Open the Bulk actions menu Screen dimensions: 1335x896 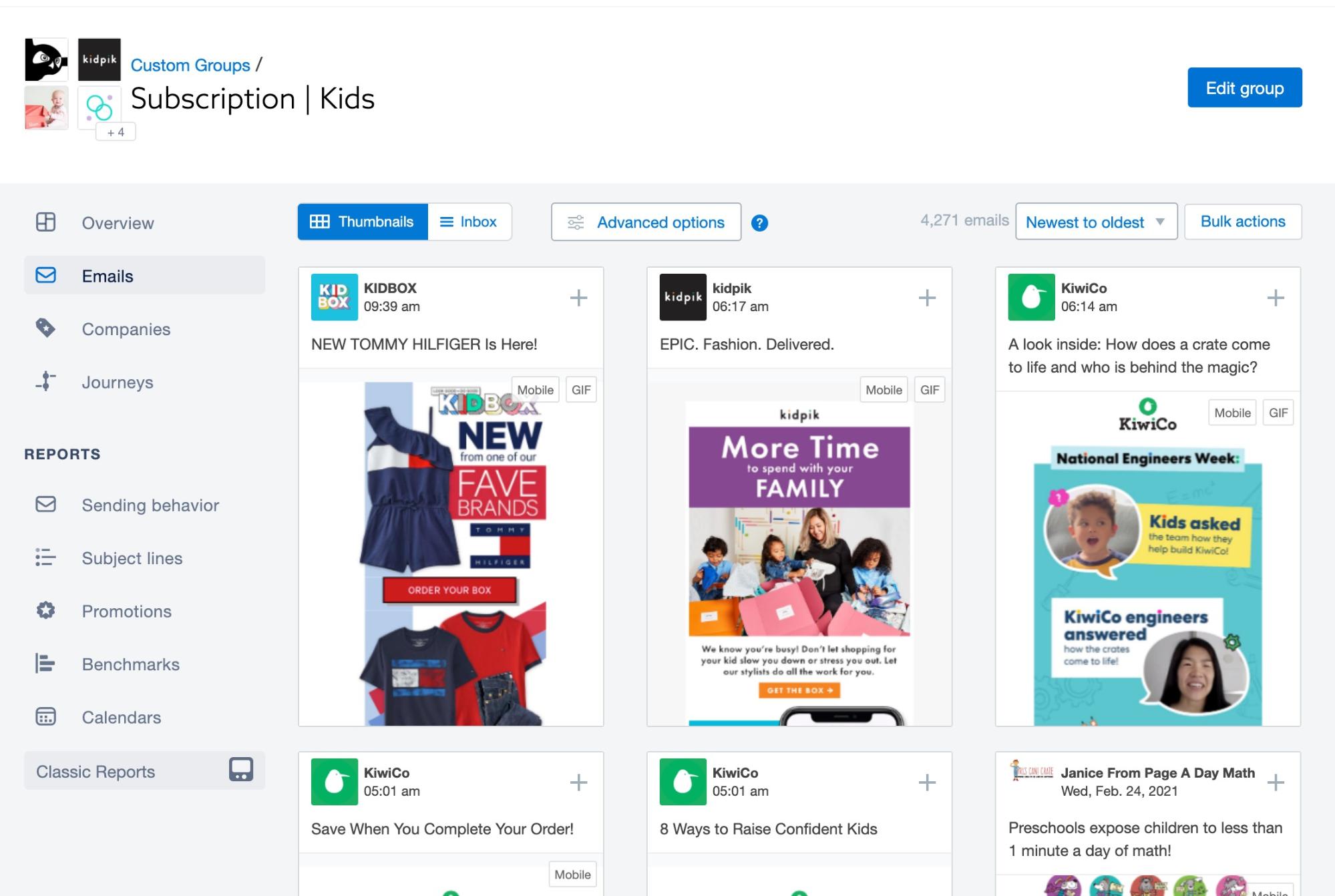[1243, 222]
